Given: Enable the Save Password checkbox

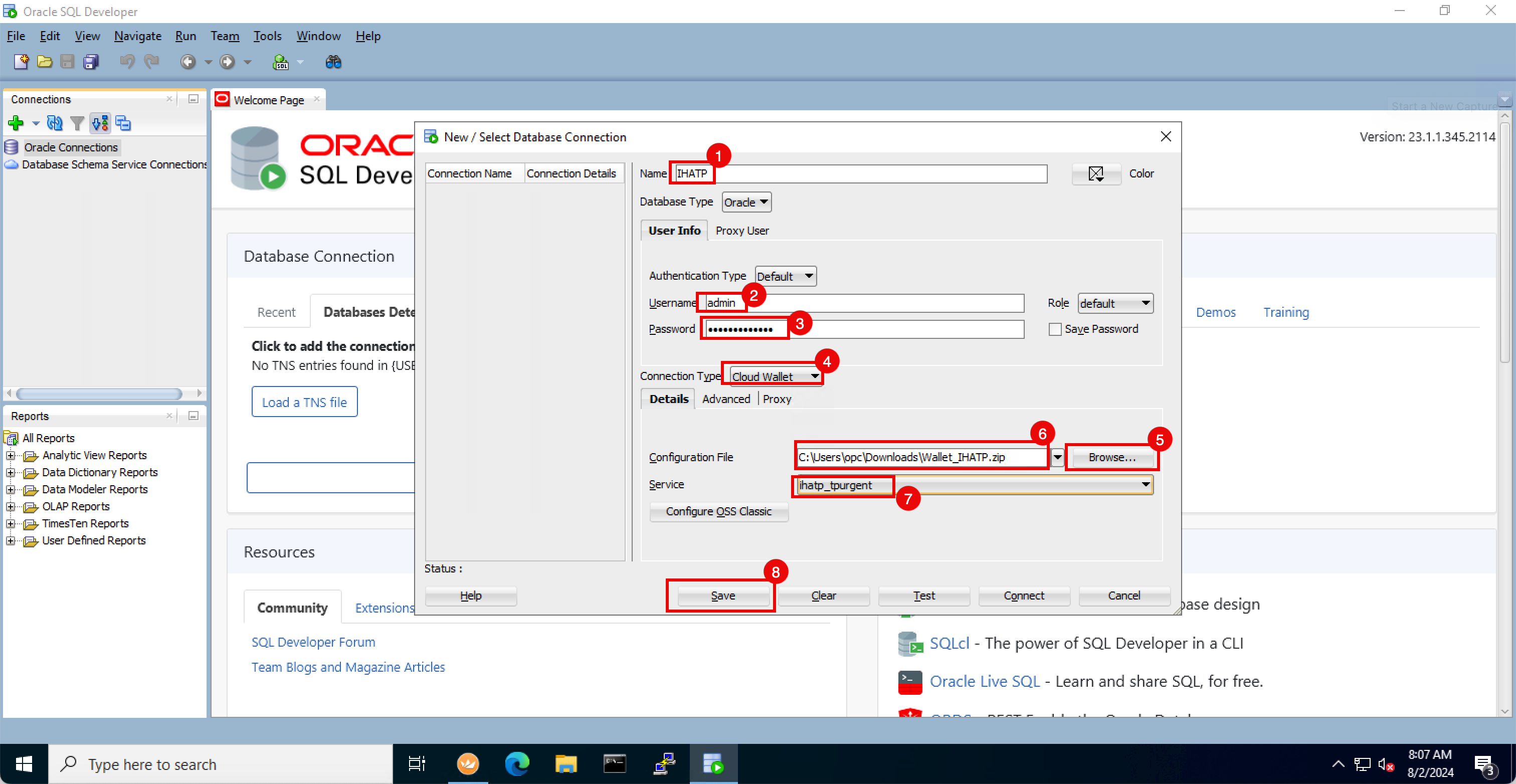Looking at the screenshot, I should pos(1055,329).
